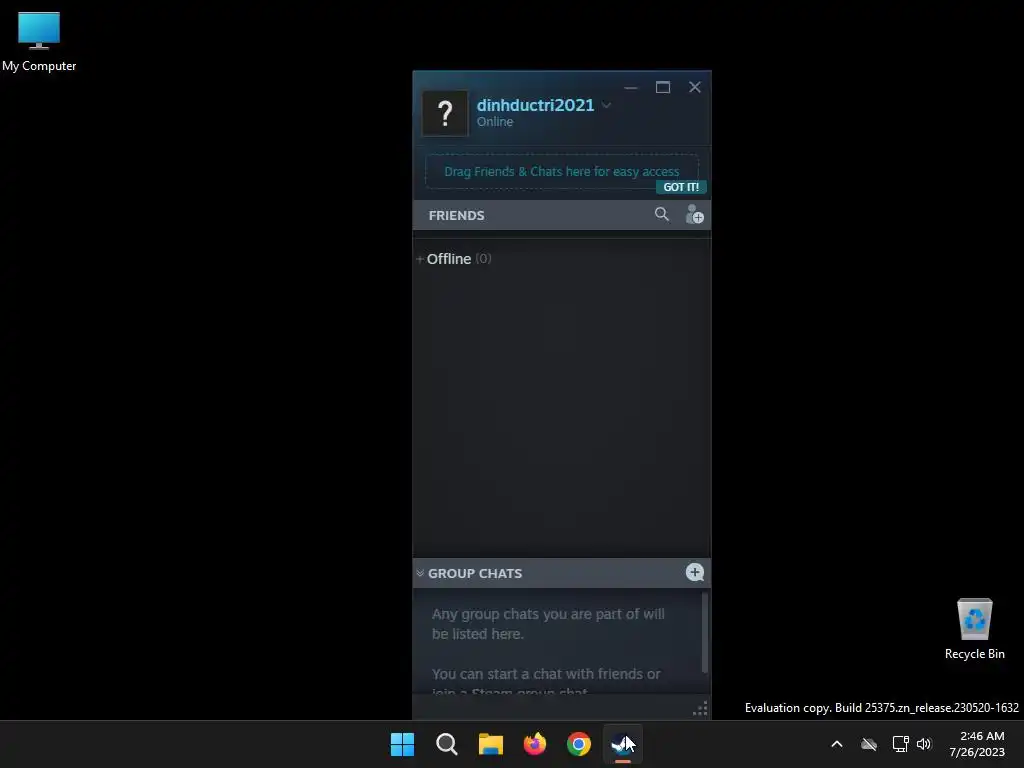Click the FRIENDS header label
Image resolution: width=1024 pixels, height=768 pixels.
point(456,216)
